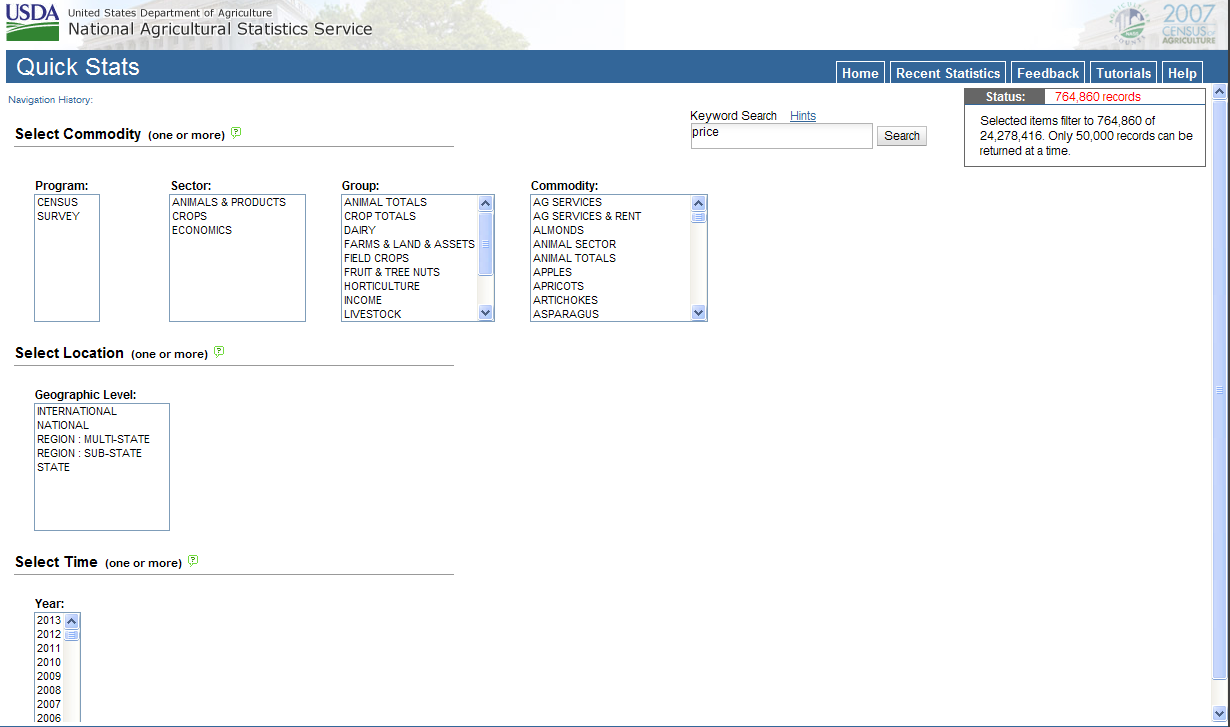Select year 2013
This screenshot has width=1230, height=727.
[x=49, y=620]
